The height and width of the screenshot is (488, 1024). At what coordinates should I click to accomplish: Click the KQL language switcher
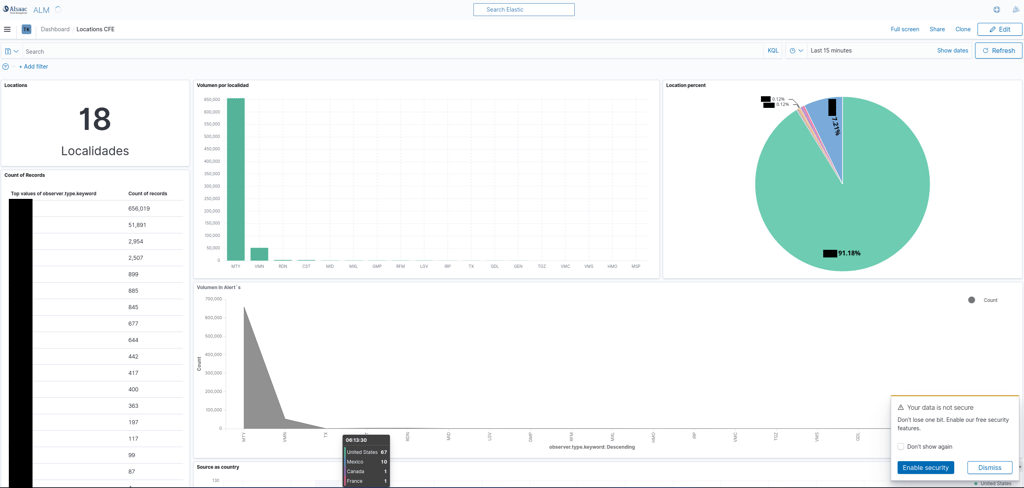tap(773, 50)
